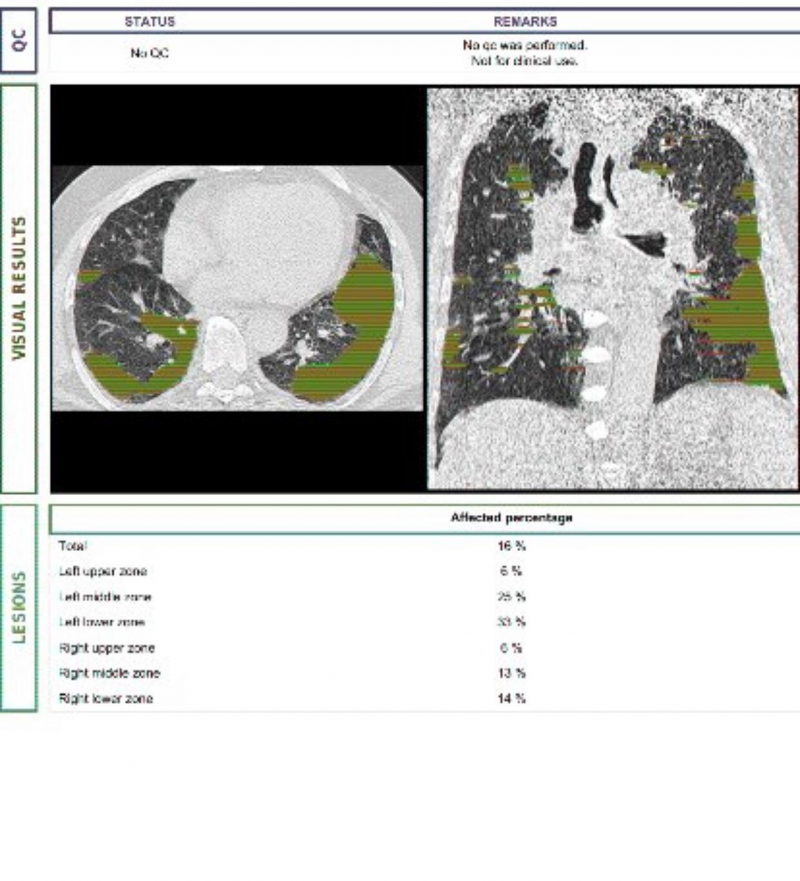The width and height of the screenshot is (800, 881).
Task: Click the axial CT lung image
Action: click(x=238, y=288)
